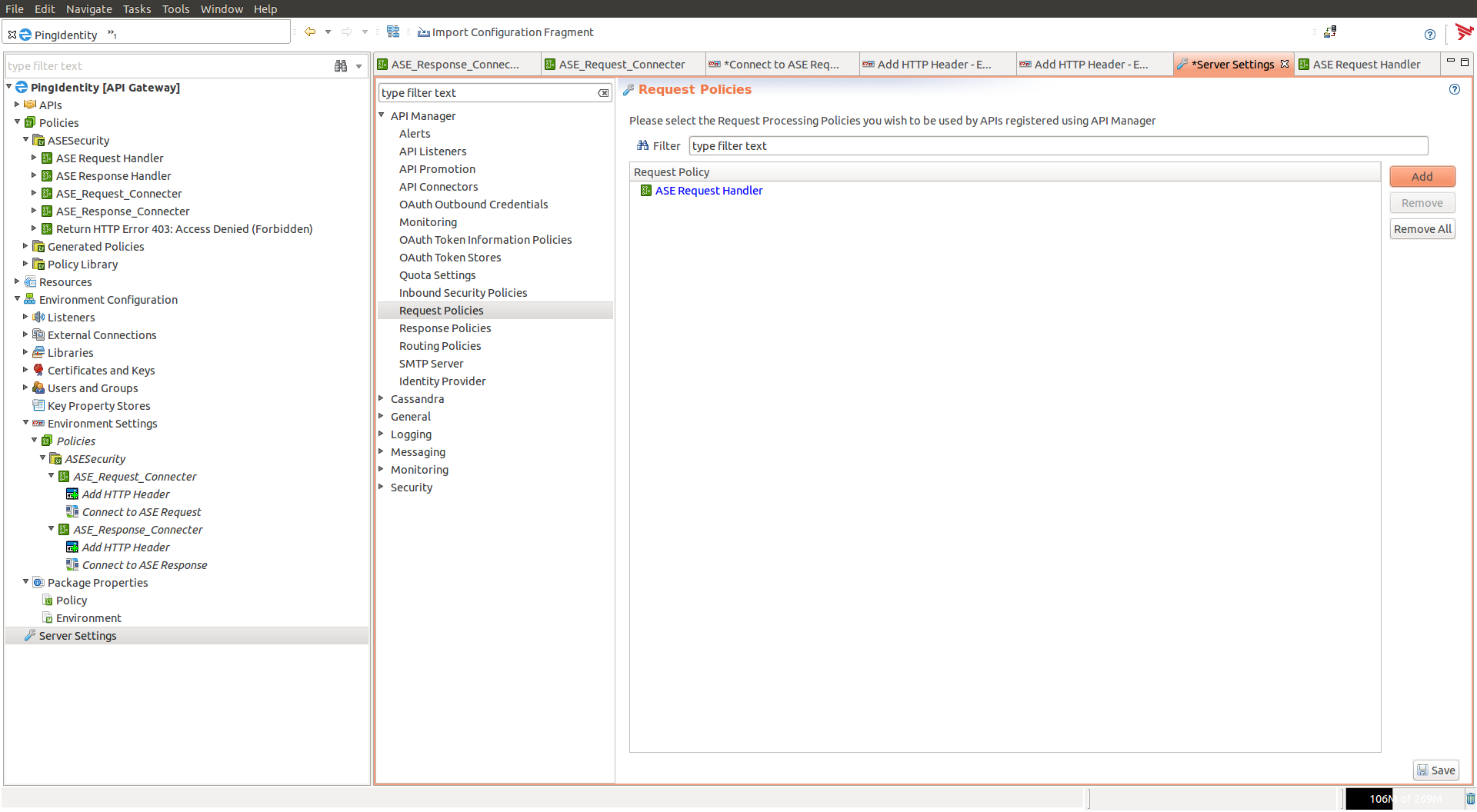Open the tree filter dropdown arrow
Screen dimensions: 1477x812
[358, 67]
